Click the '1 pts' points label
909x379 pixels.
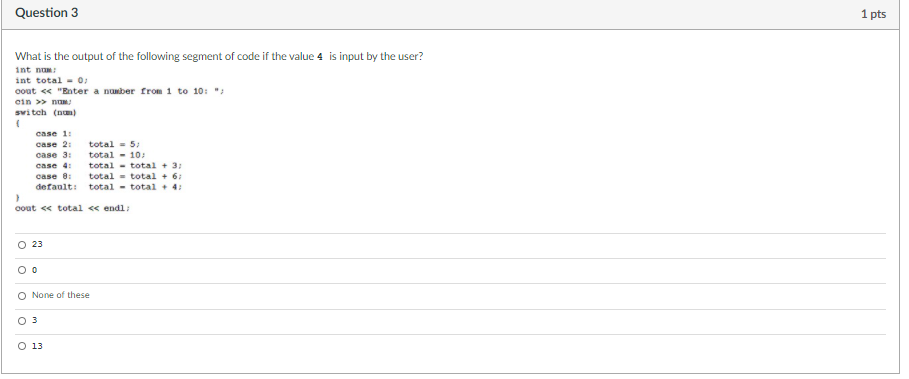pos(873,14)
